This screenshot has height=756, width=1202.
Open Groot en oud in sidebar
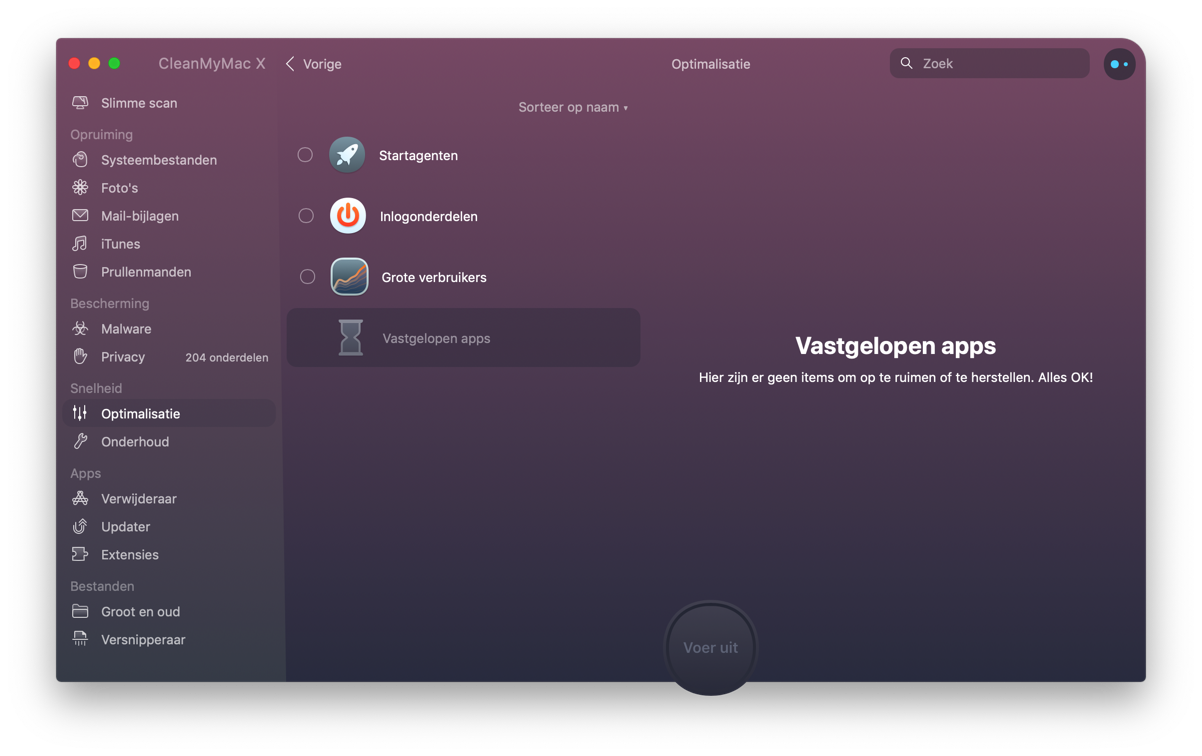tap(140, 612)
